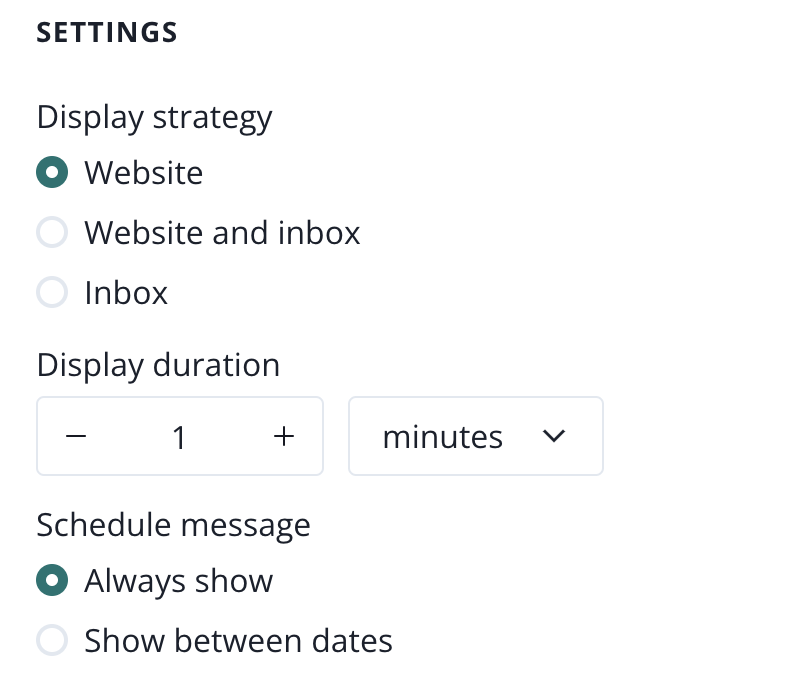Screen dimensions: 812x684
Task: Select the Website and inbox radio button
Action: click(x=52, y=233)
